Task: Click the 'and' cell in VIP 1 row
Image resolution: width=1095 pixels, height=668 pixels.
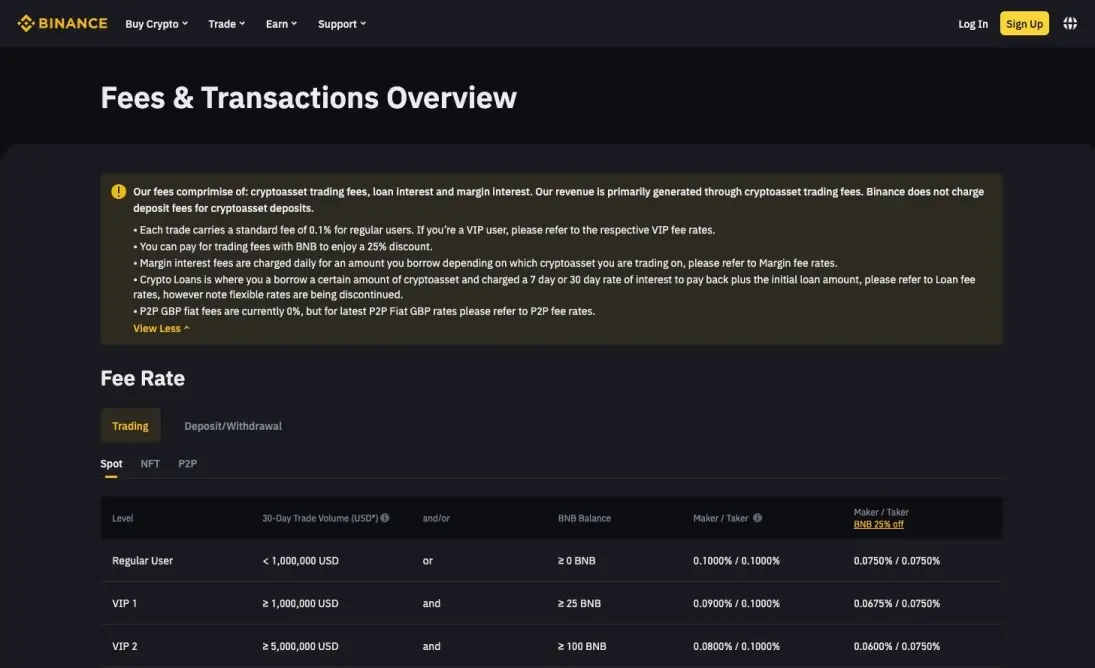Action: [x=432, y=603]
